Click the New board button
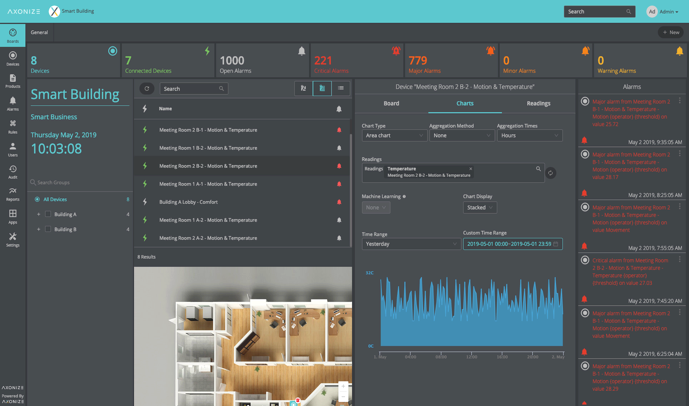 [x=671, y=32]
